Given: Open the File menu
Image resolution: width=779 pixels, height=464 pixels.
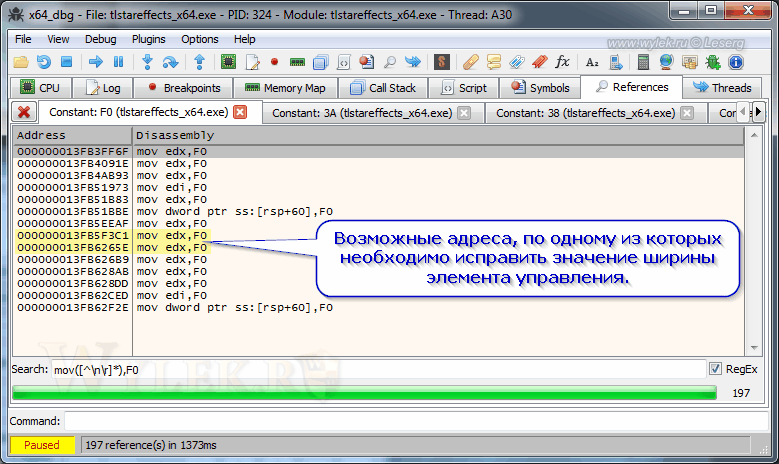Looking at the screenshot, I should point(23,39).
